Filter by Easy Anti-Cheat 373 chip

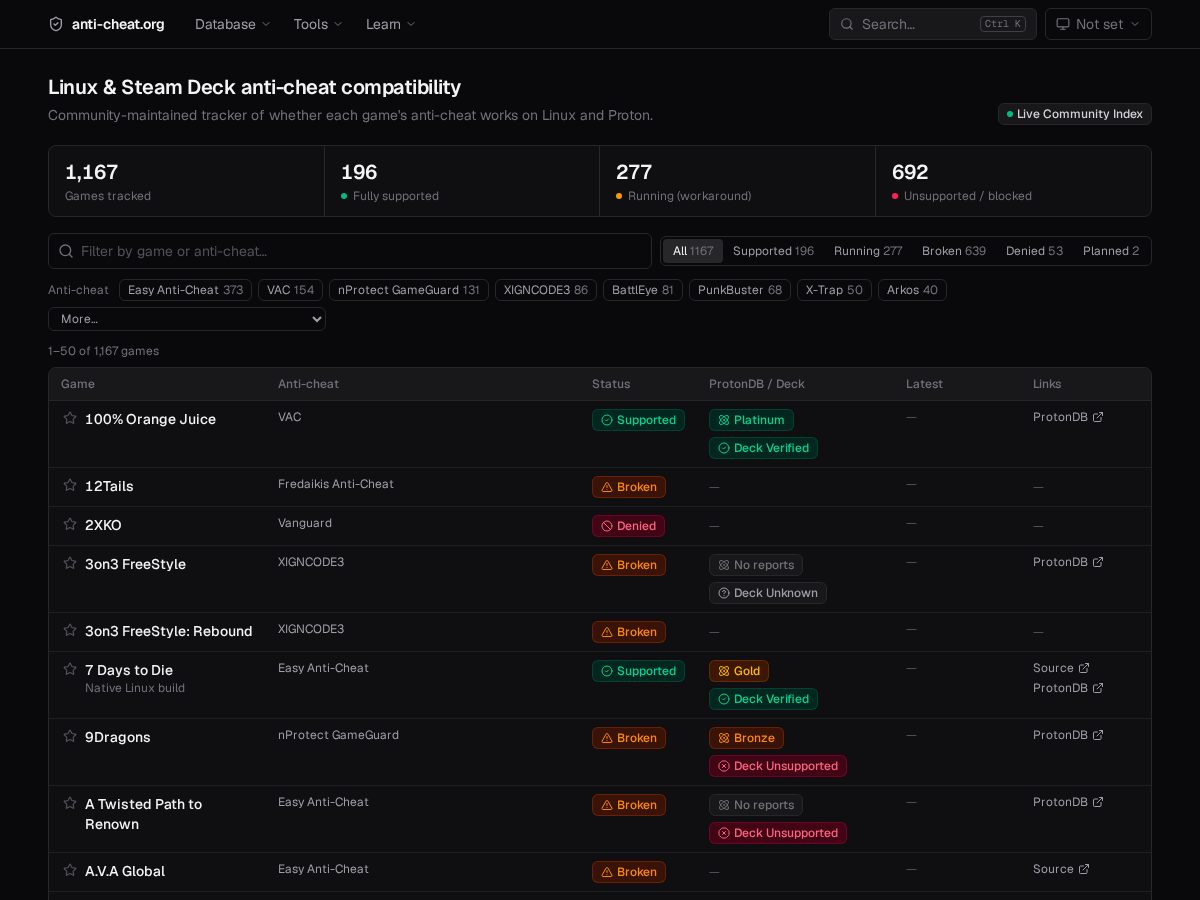tap(186, 290)
